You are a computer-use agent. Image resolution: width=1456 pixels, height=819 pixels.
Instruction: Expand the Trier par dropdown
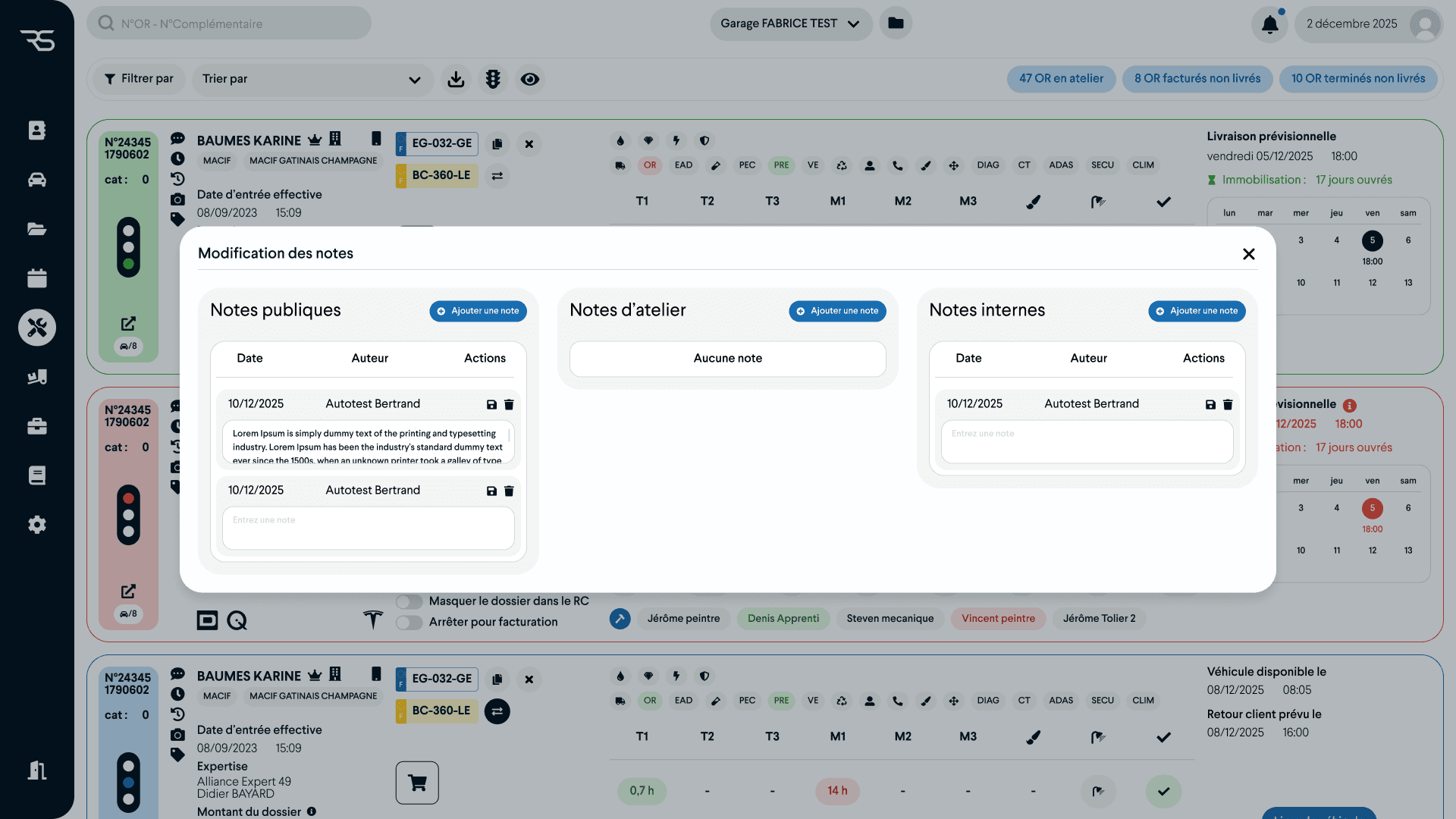point(311,79)
